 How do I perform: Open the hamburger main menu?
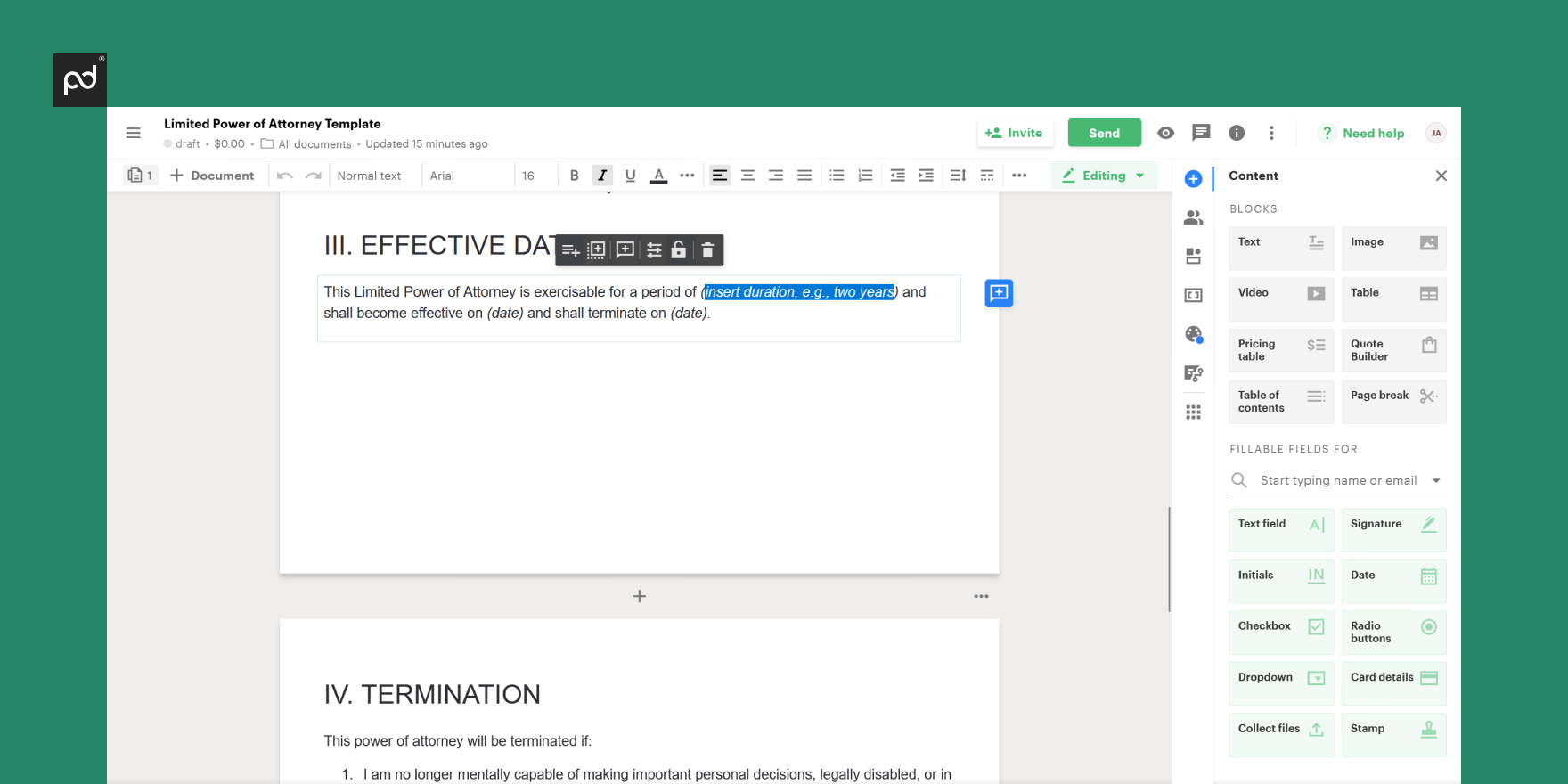tap(134, 133)
